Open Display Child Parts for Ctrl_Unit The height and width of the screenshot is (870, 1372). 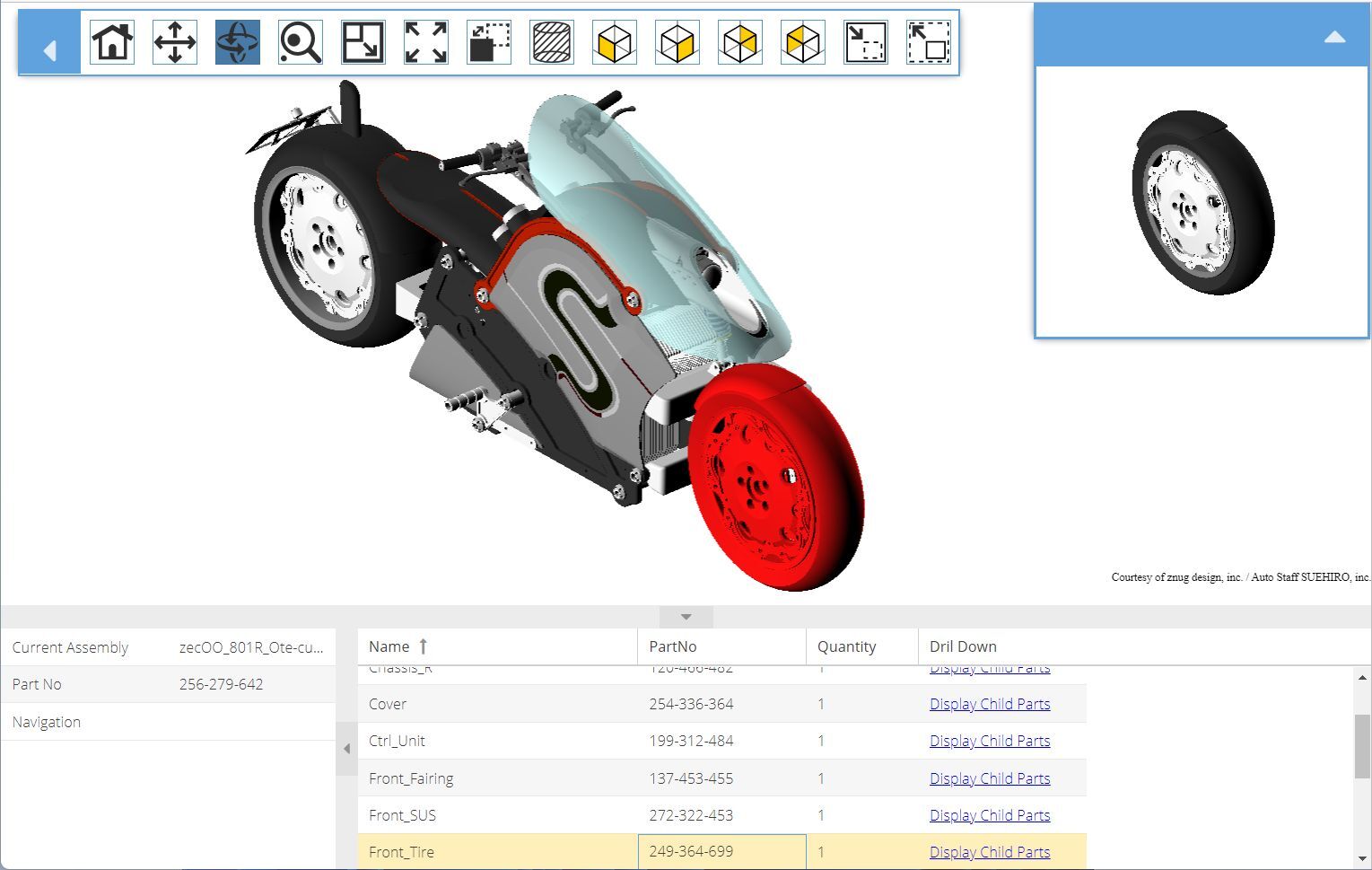click(x=989, y=741)
